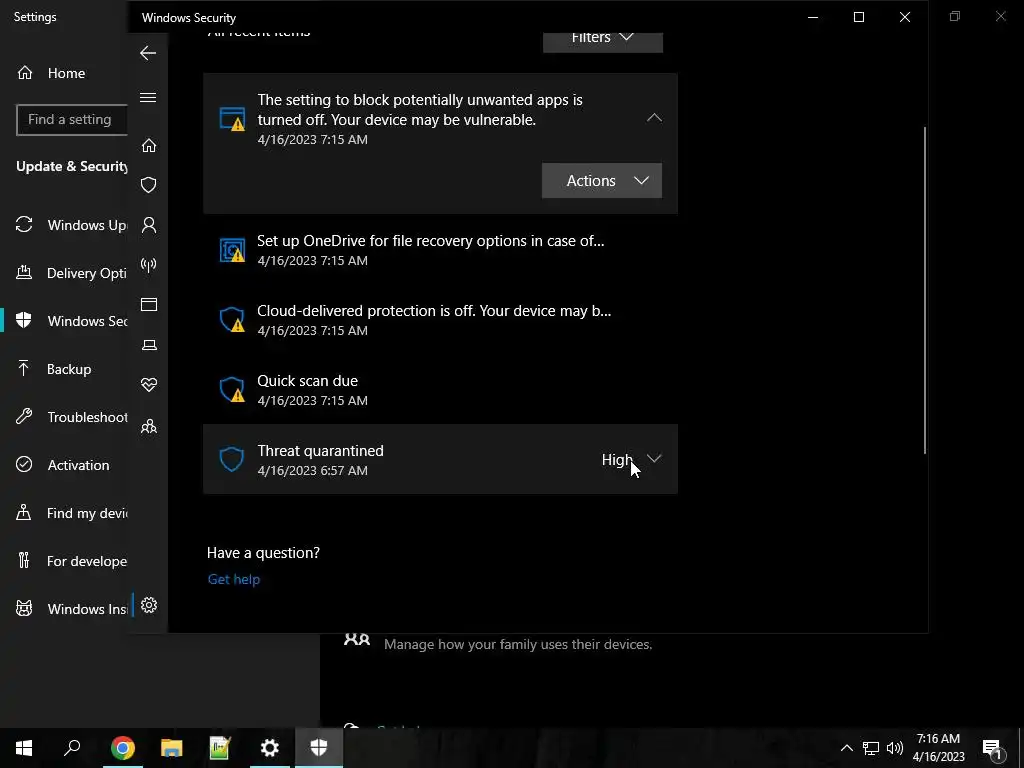The height and width of the screenshot is (768, 1024).
Task: Click the Windows Security vertical scrollbar
Action: click(x=924, y=291)
